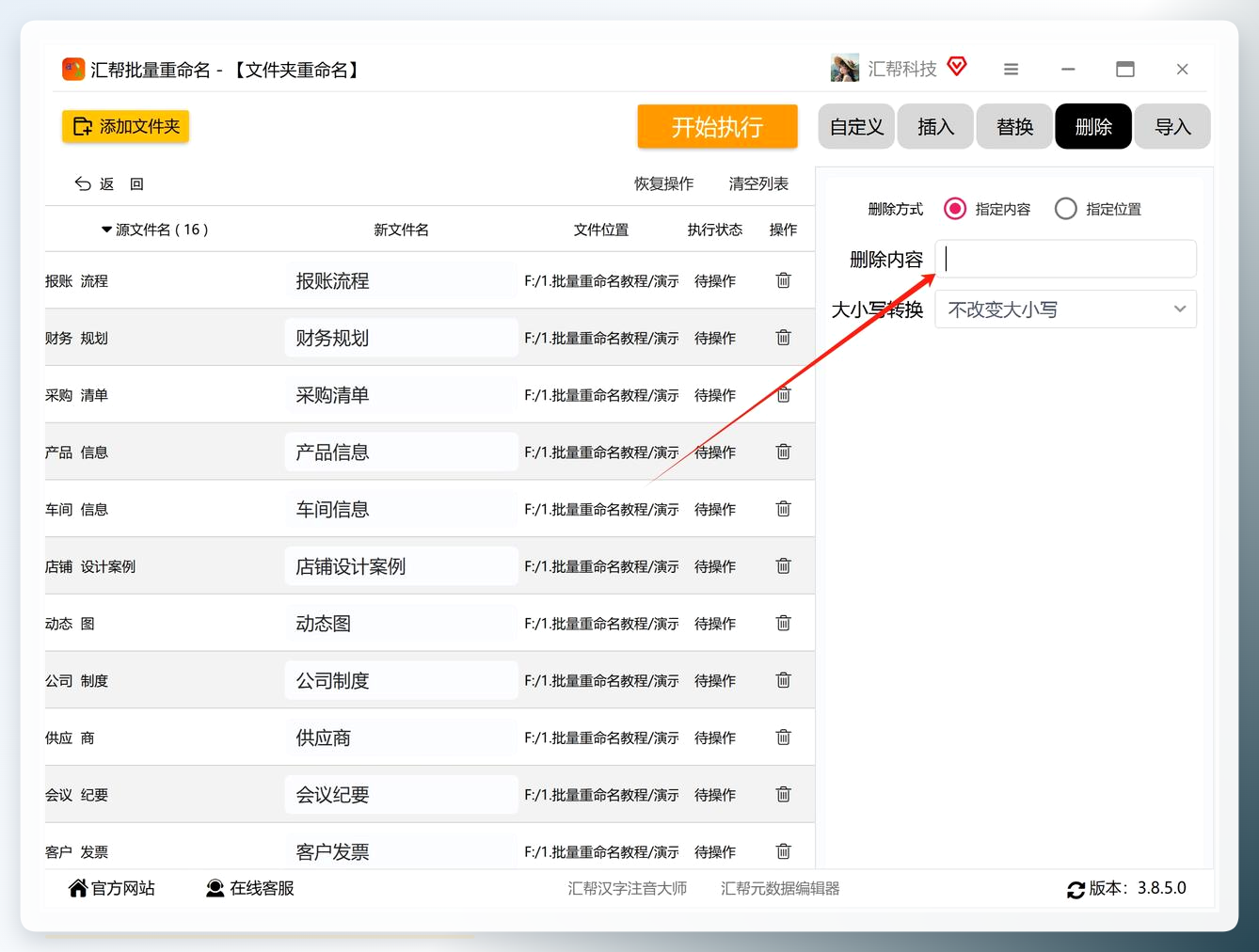Click trash icon for 店铺设计案例 row

[783, 566]
